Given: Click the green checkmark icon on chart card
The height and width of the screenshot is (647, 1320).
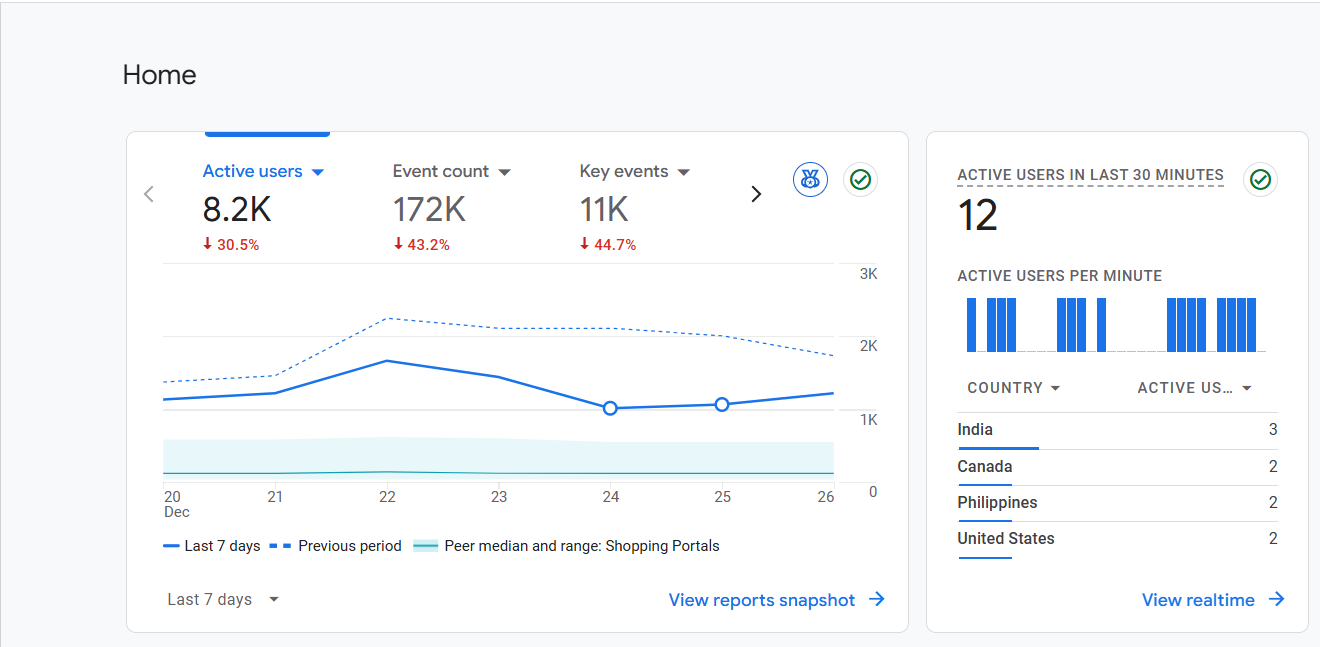Looking at the screenshot, I should [860, 180].
